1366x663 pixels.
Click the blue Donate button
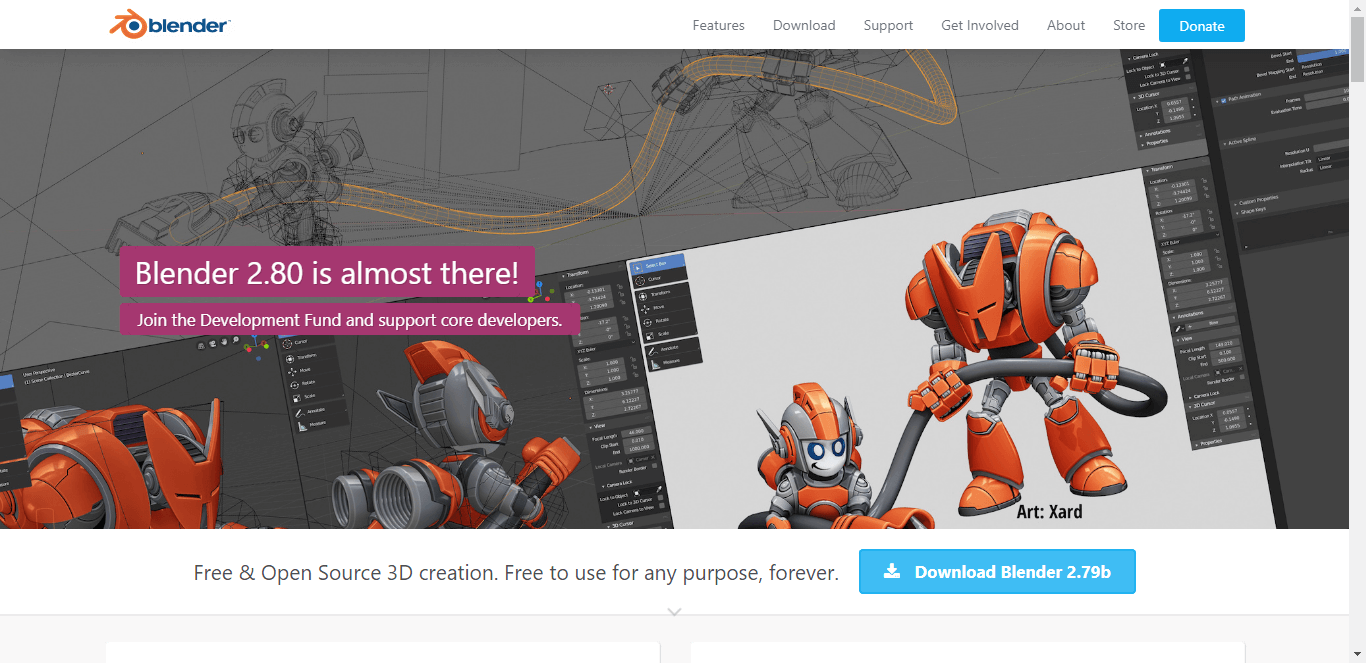pyautogui.click(x=1202, y=26)
